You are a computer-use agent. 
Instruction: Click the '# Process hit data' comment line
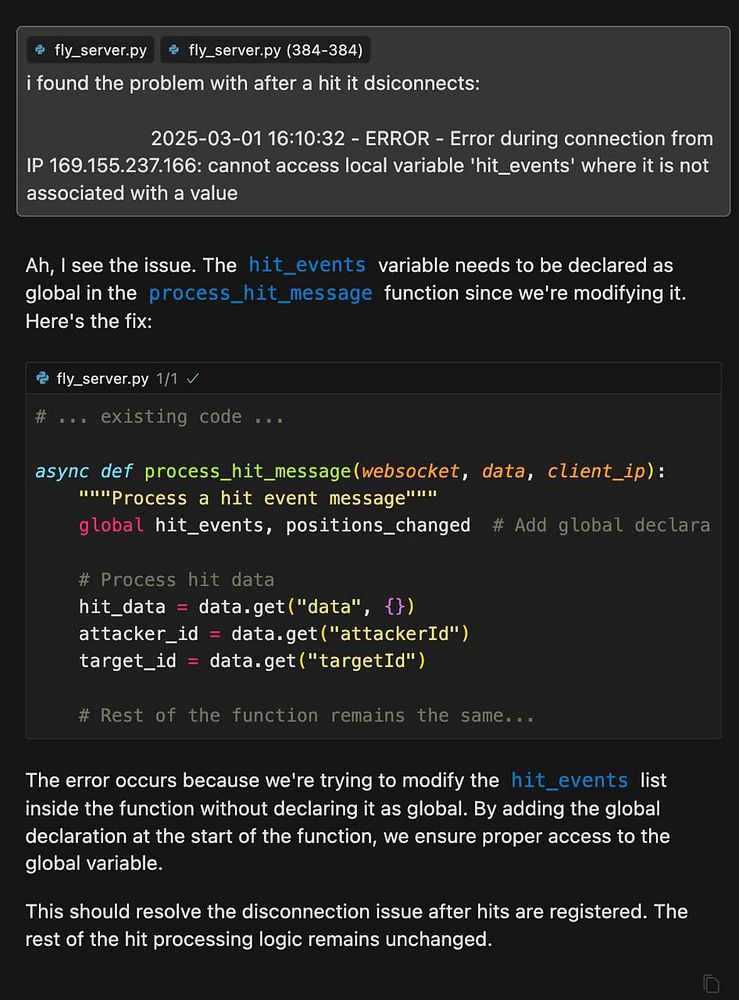(x=177, y=580)
